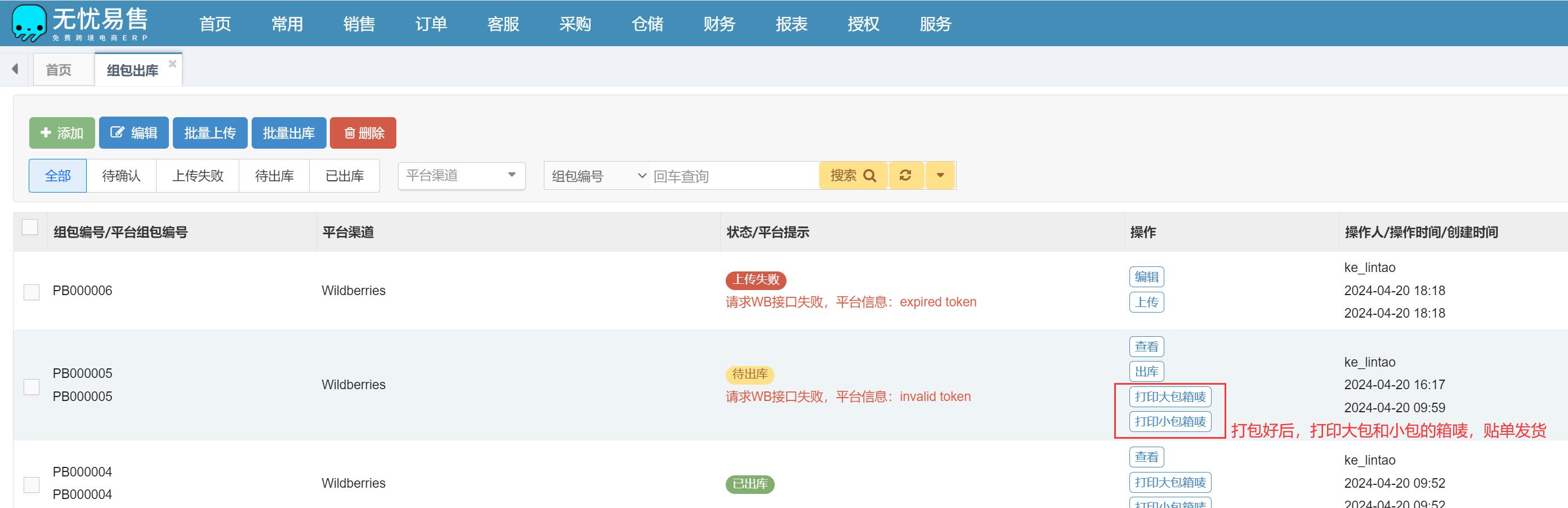1568x508 pixels.
Task: Click the 搜索 button with magnifier icon
Action: click(852, 175)
